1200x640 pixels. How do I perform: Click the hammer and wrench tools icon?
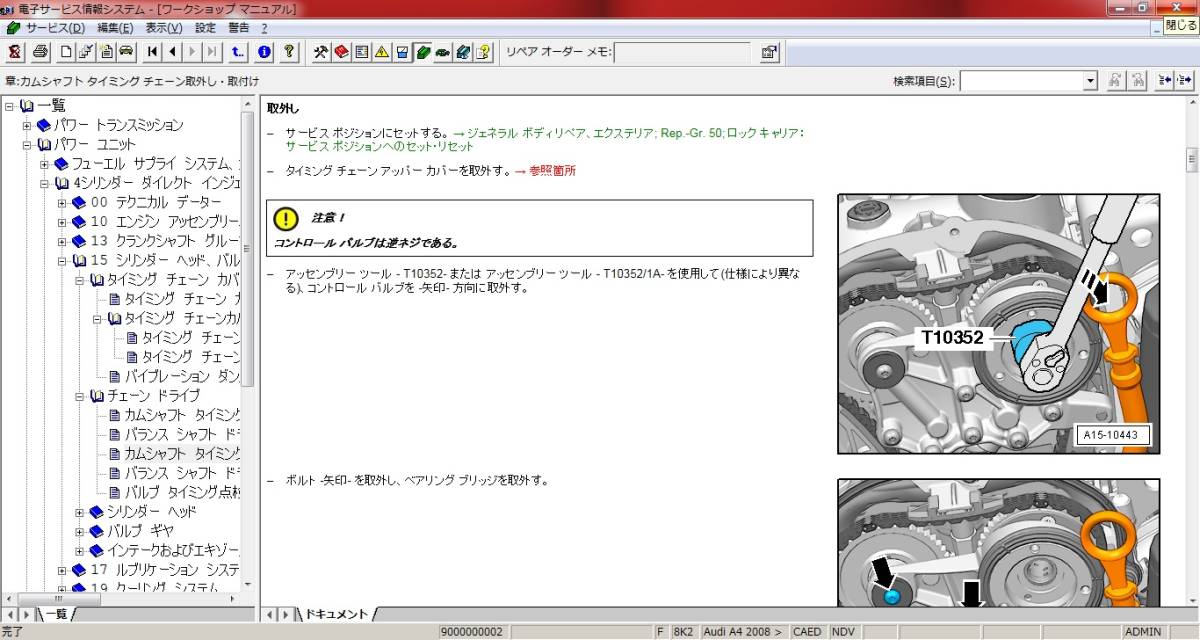(321, 52)
